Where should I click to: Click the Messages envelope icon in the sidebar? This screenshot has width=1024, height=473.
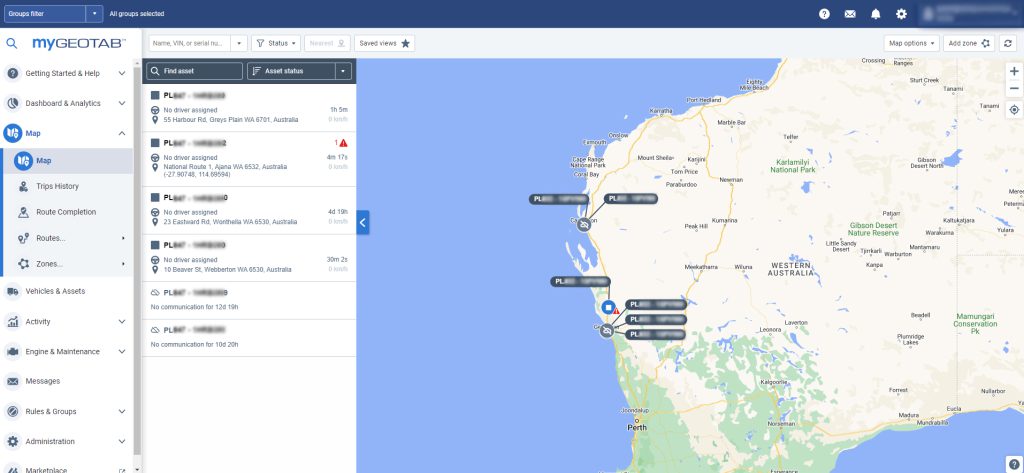click(x=12, y=381)
